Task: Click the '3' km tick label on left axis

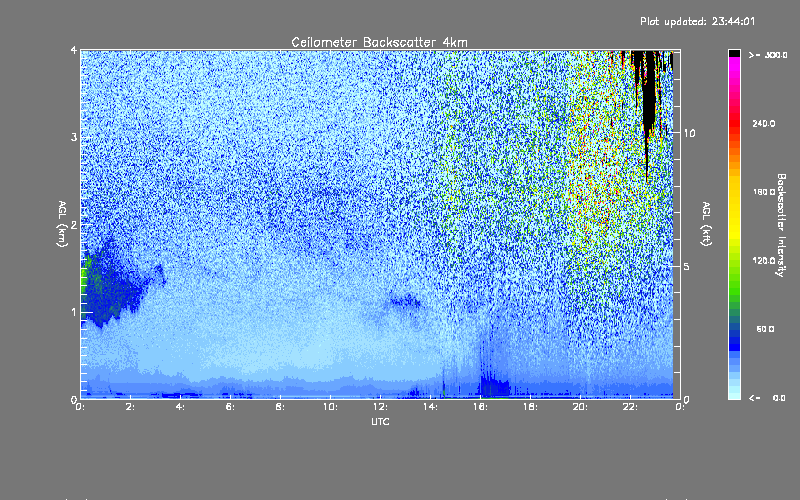Action: click(74, 137)
